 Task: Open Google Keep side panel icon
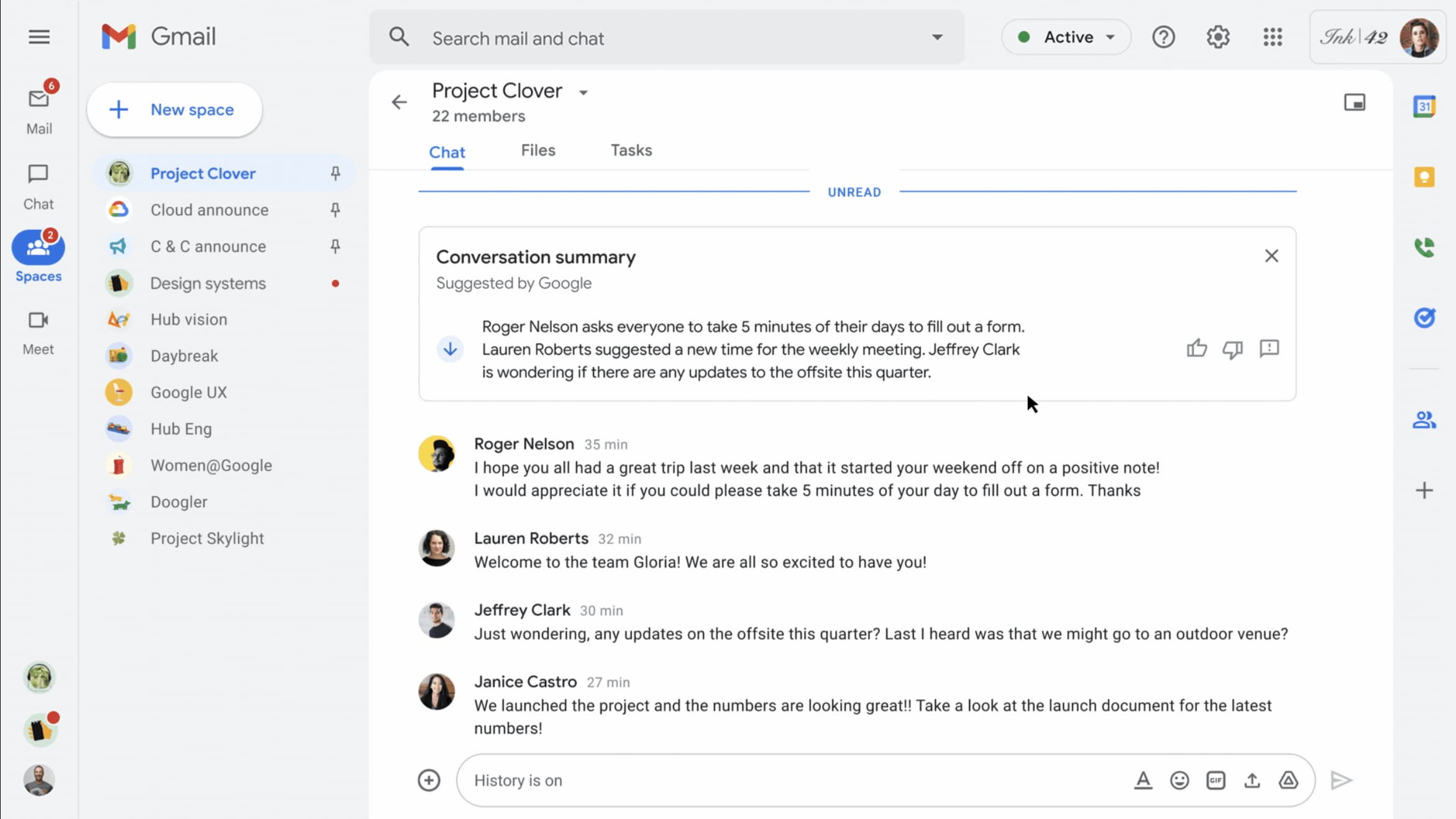point(1424,178)
